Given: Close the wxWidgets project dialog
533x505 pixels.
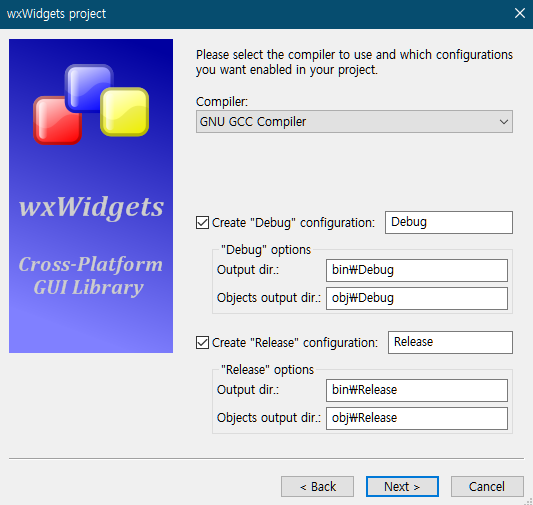Looking at the screenshot, I should tap(520, 13).
